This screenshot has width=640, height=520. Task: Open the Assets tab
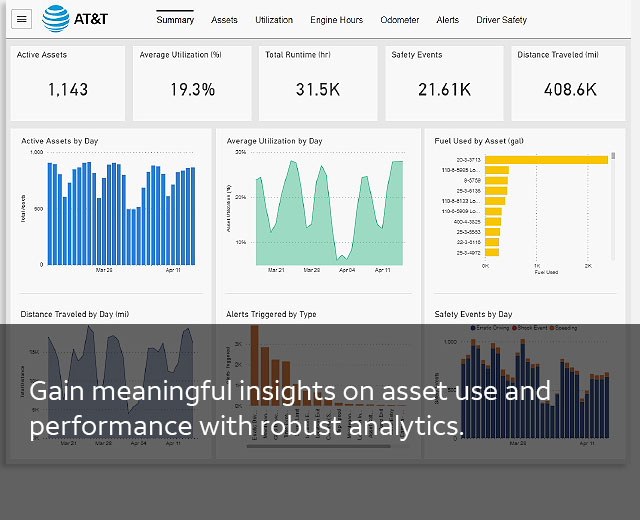tap(224, 20)
